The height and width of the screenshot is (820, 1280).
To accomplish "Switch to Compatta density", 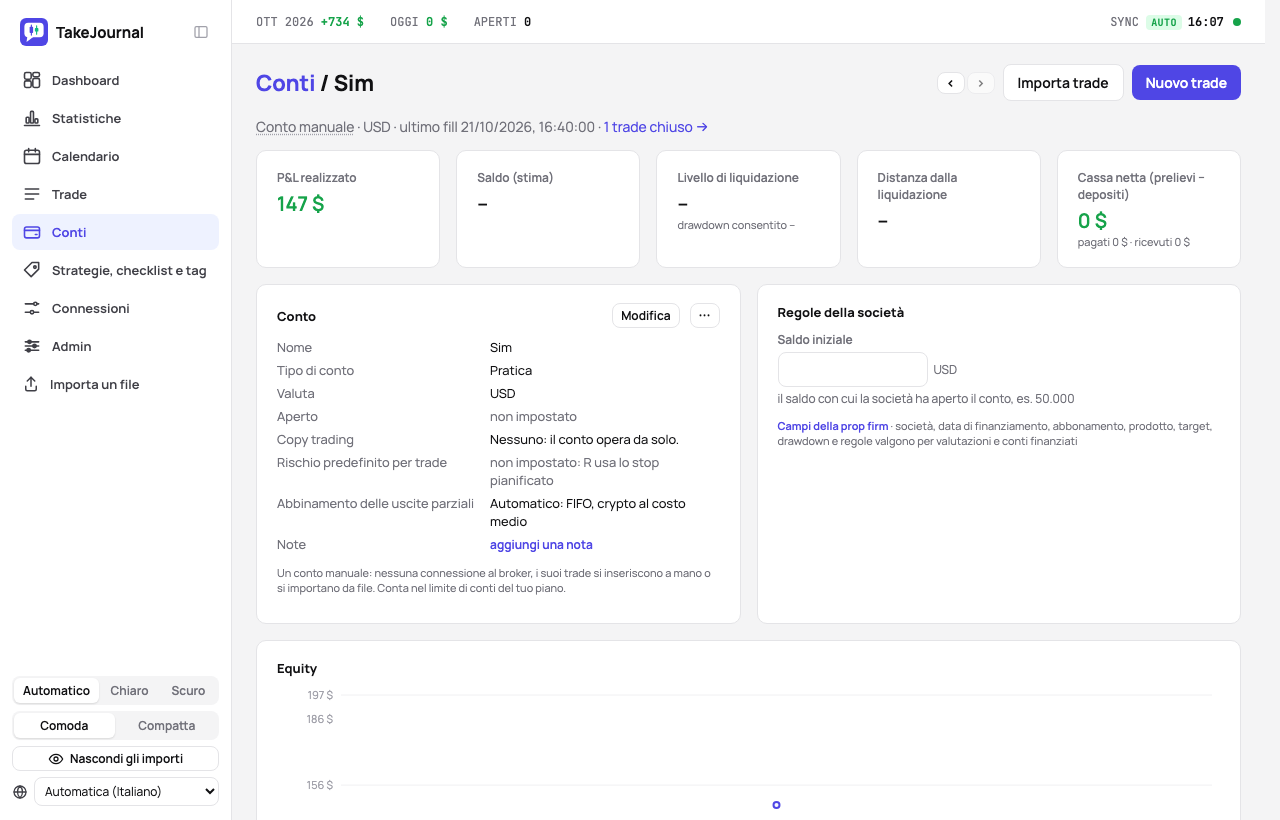I will [x=166, y=725].
